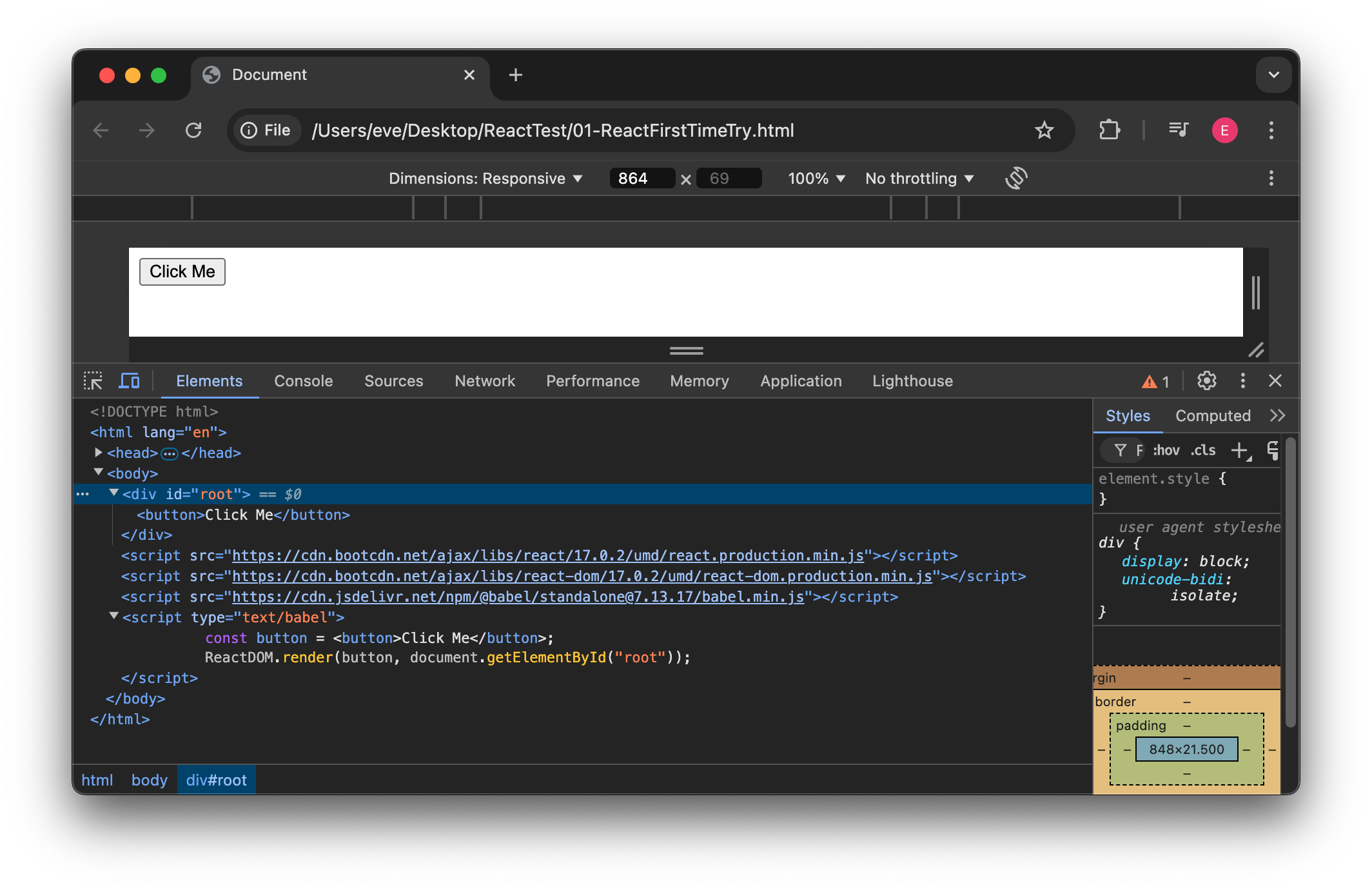Viewport: 1372px width, 890px height.
Task: Click the Click Me button on the page
Action: [182, 272]
